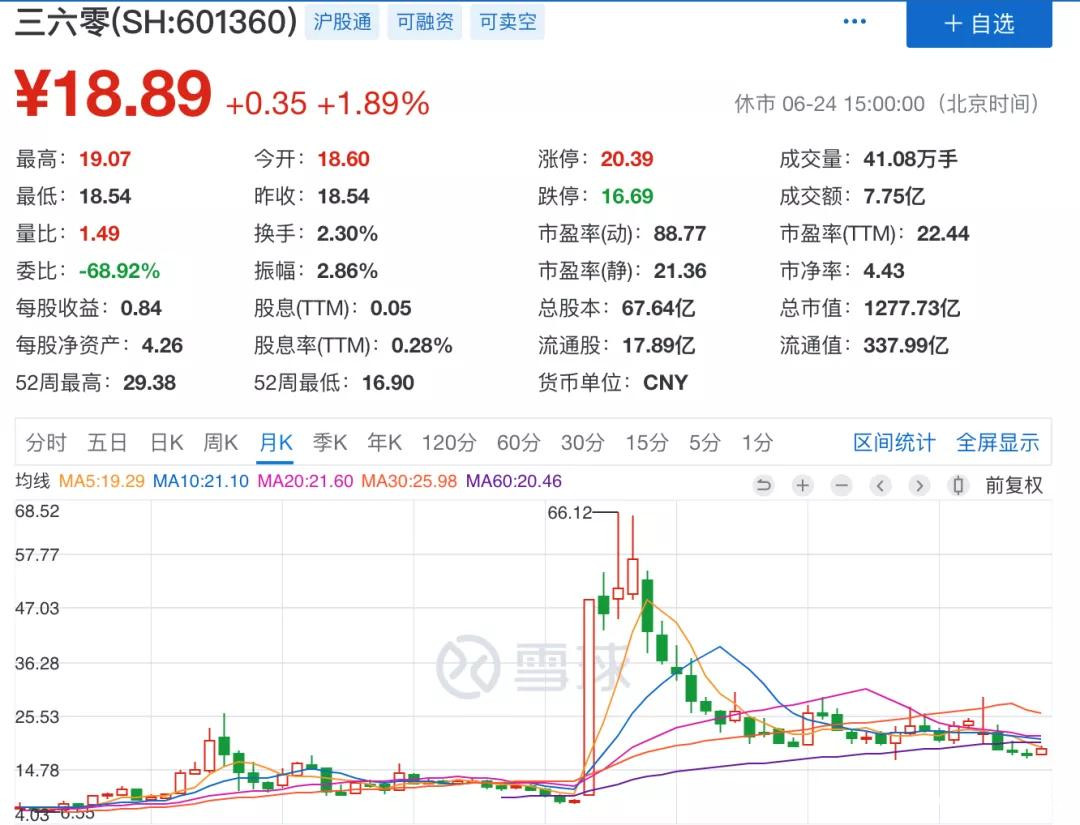Switch to the 季K chart tab

tap(329, 442)
